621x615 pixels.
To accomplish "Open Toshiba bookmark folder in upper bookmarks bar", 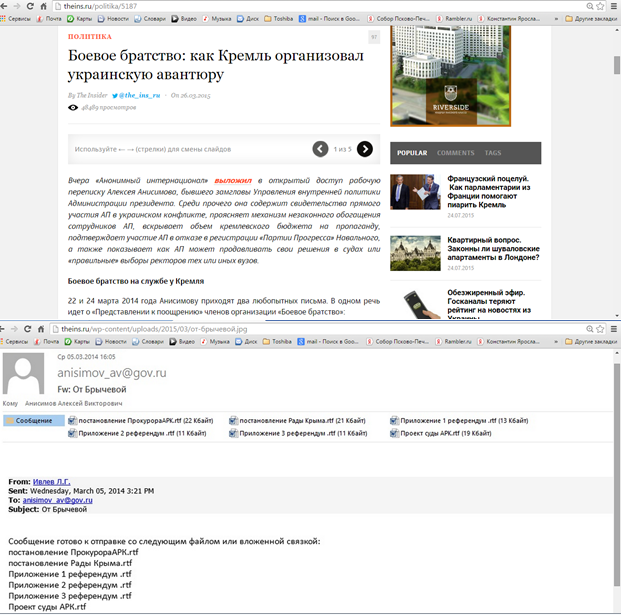I will coord(279,19).
